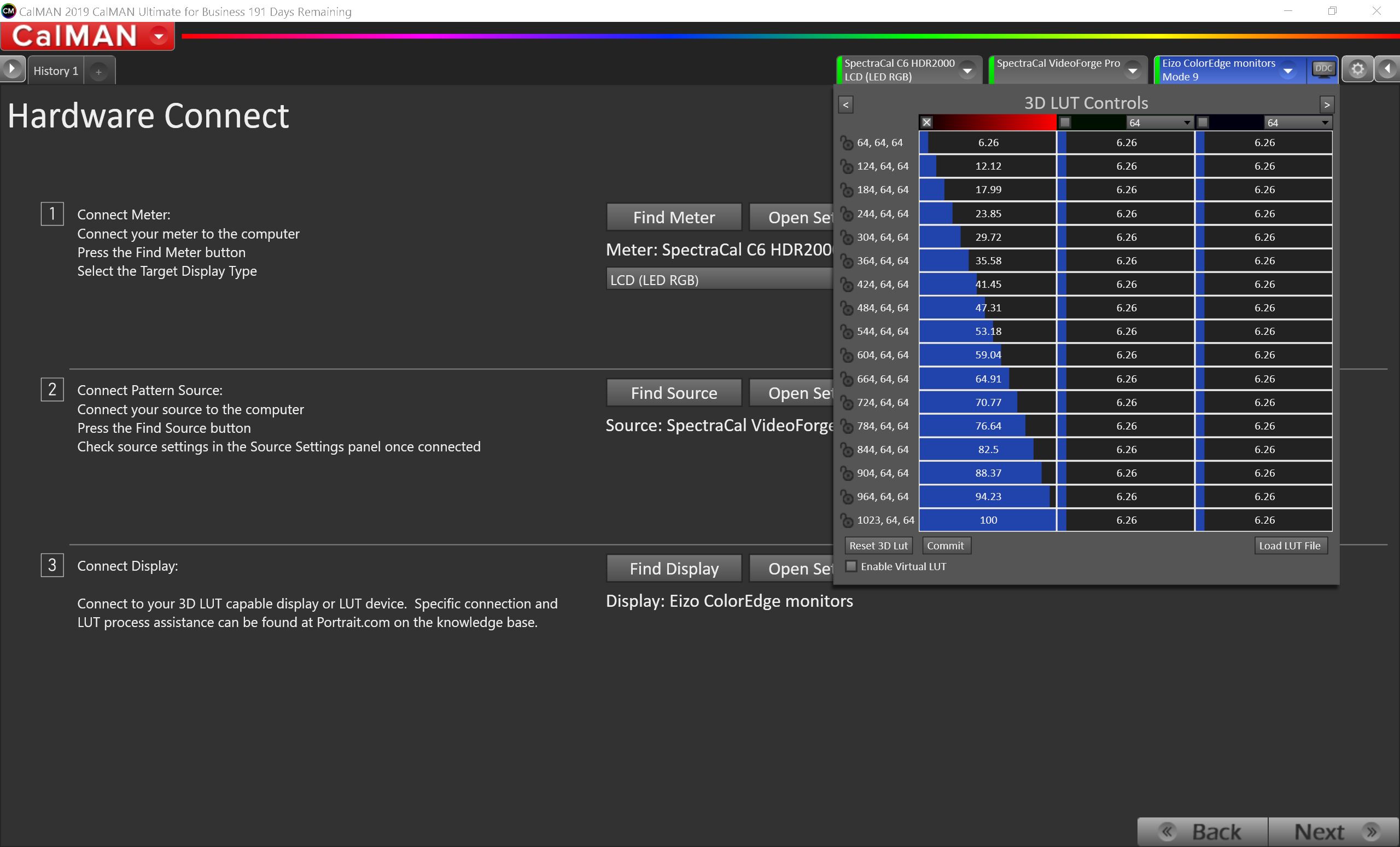This screenshot has height=847, width=1400.
Task: Go to previous LUT page with < button
Action: click(845, 105)
